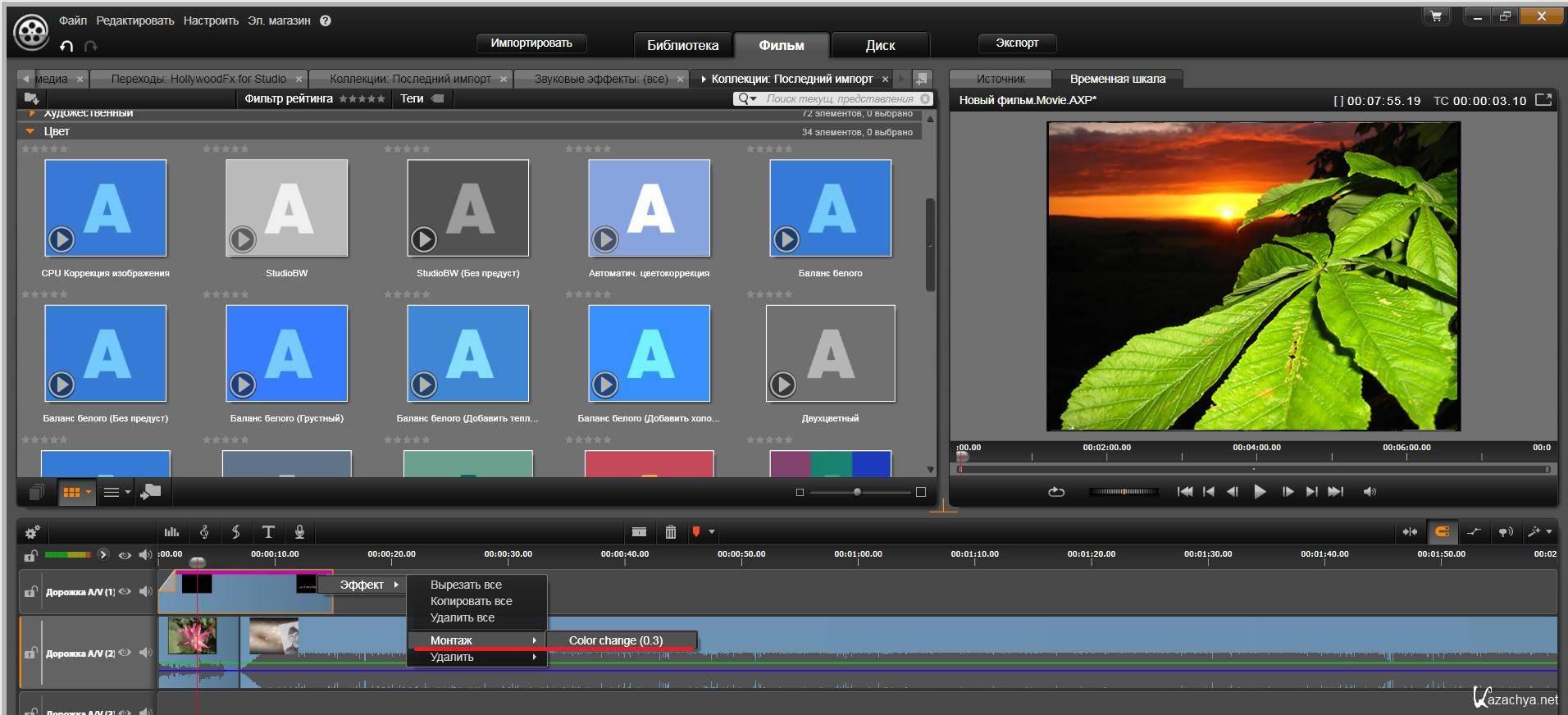This screenshot has height=715, width=1568.
Task: Choose Удалить все in context menu
Action: (463, 617)
